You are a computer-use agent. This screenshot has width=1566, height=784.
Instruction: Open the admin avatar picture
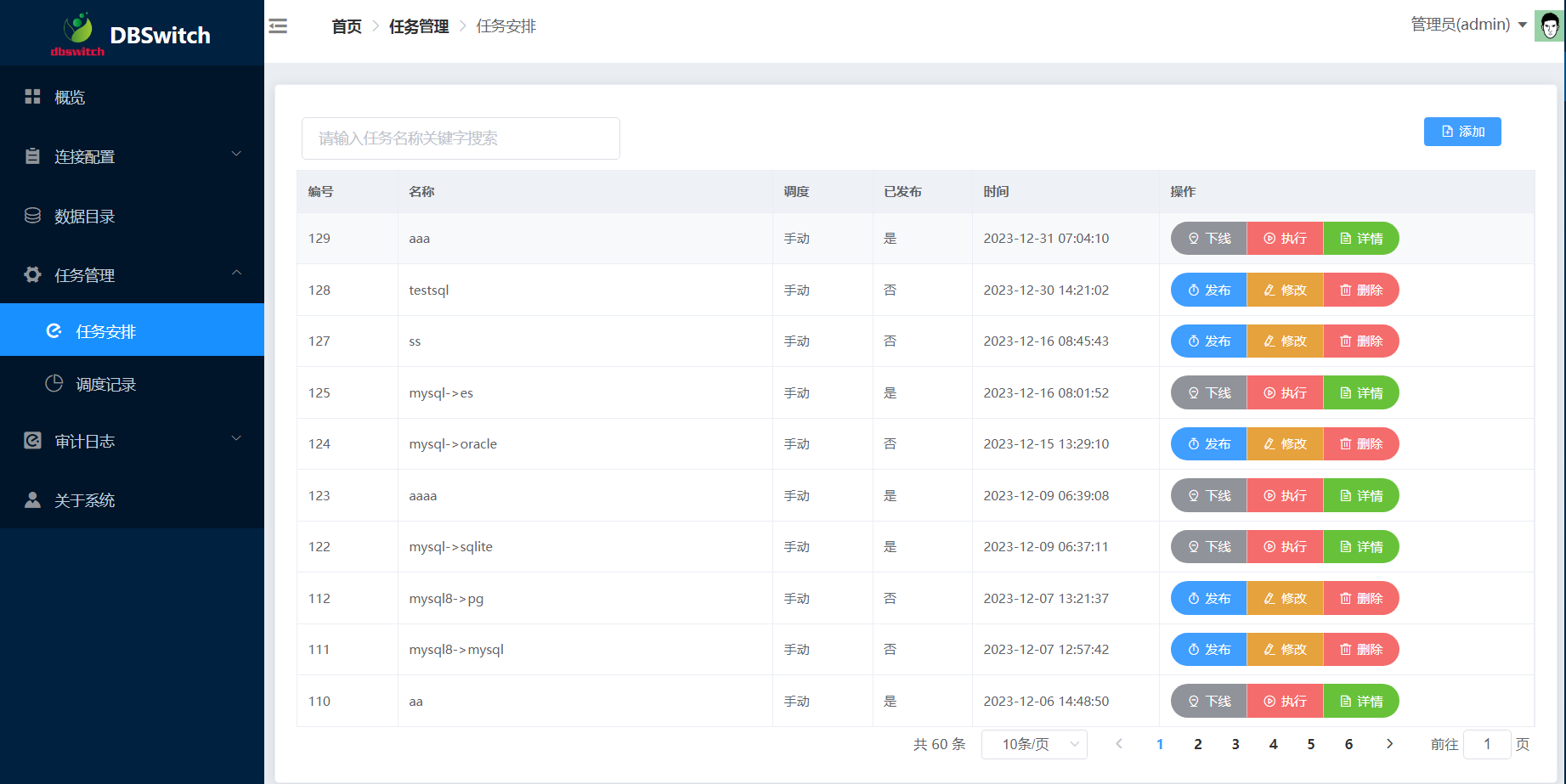pyautogui.click(x=1549, y=26)
